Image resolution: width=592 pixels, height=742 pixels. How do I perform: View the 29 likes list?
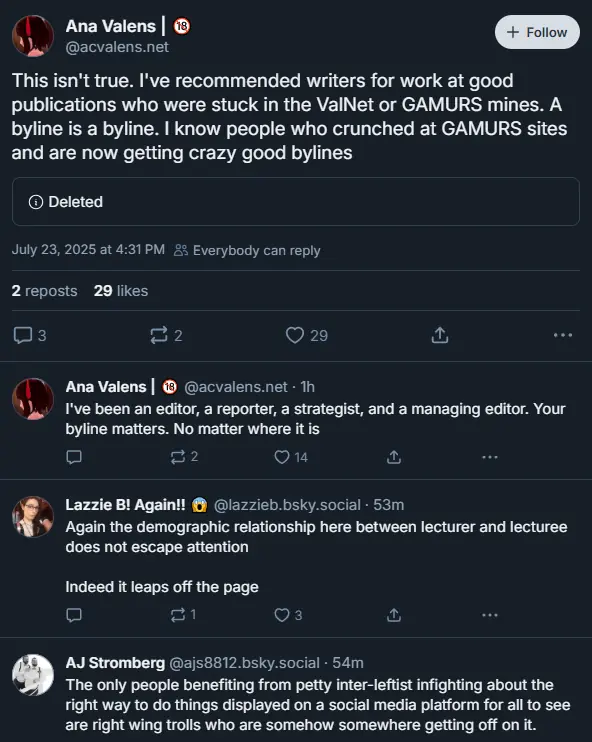[121, 291]
